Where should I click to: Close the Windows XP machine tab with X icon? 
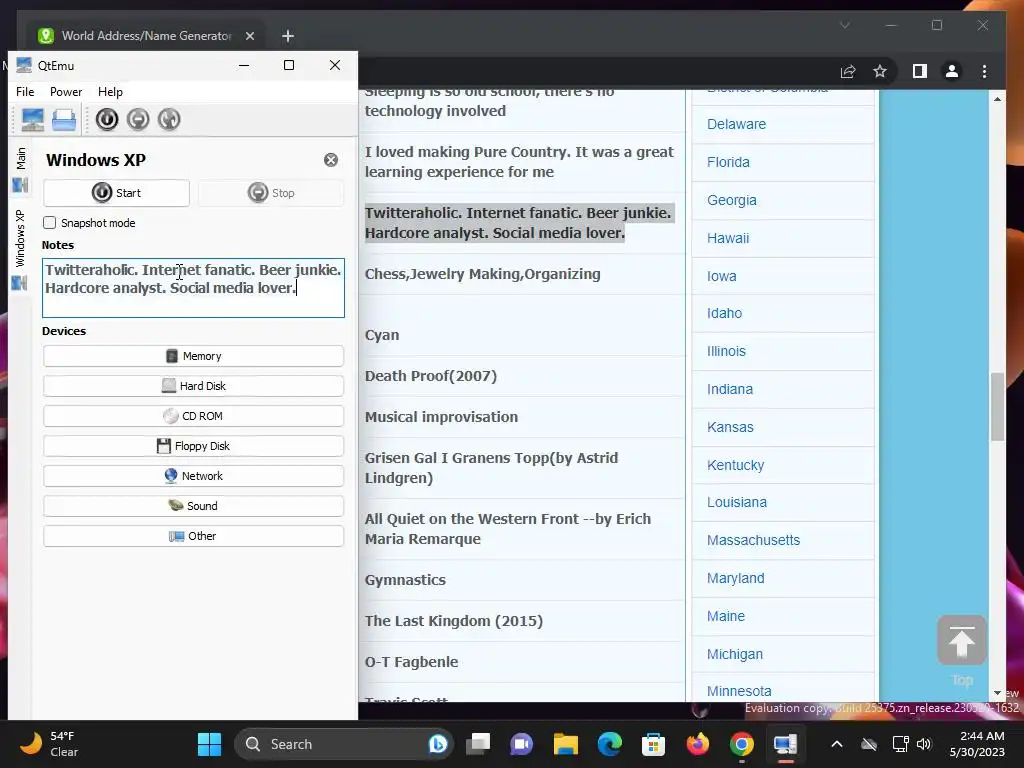point(331,160)
